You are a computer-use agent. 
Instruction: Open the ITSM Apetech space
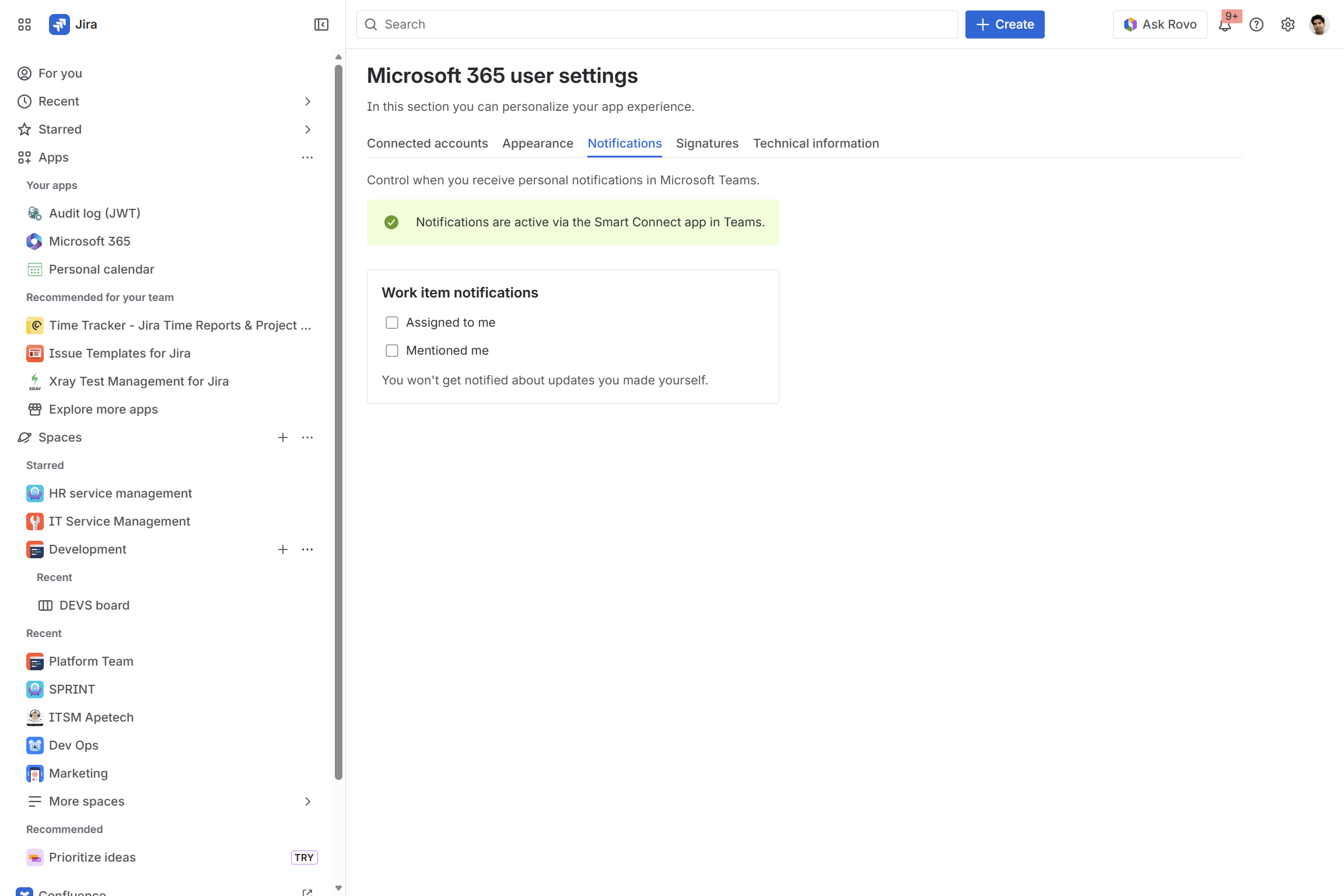pyautogui.click(x=91, y=717)
